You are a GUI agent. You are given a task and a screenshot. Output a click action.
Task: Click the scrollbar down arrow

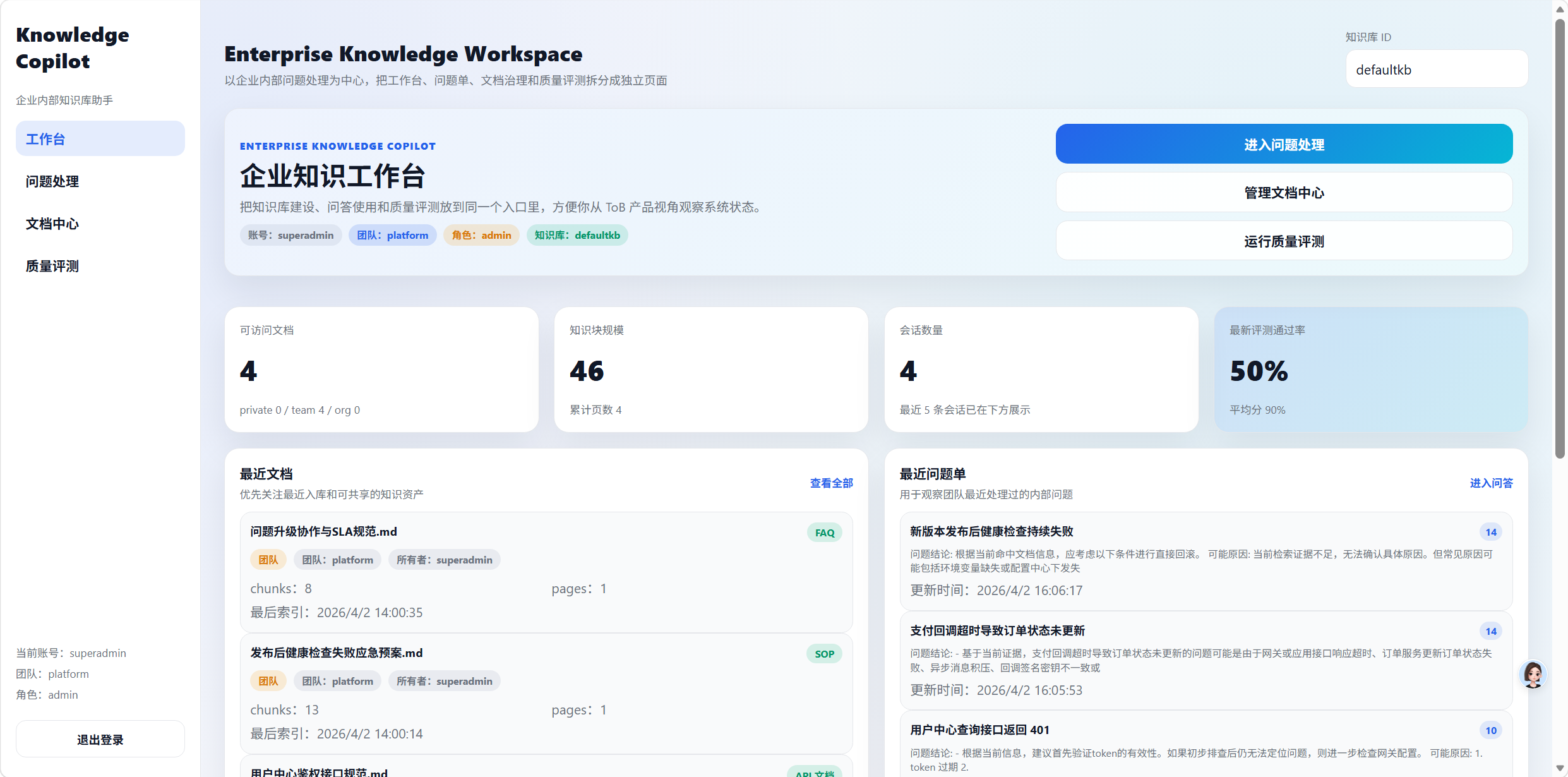(x=1560, y=768)
